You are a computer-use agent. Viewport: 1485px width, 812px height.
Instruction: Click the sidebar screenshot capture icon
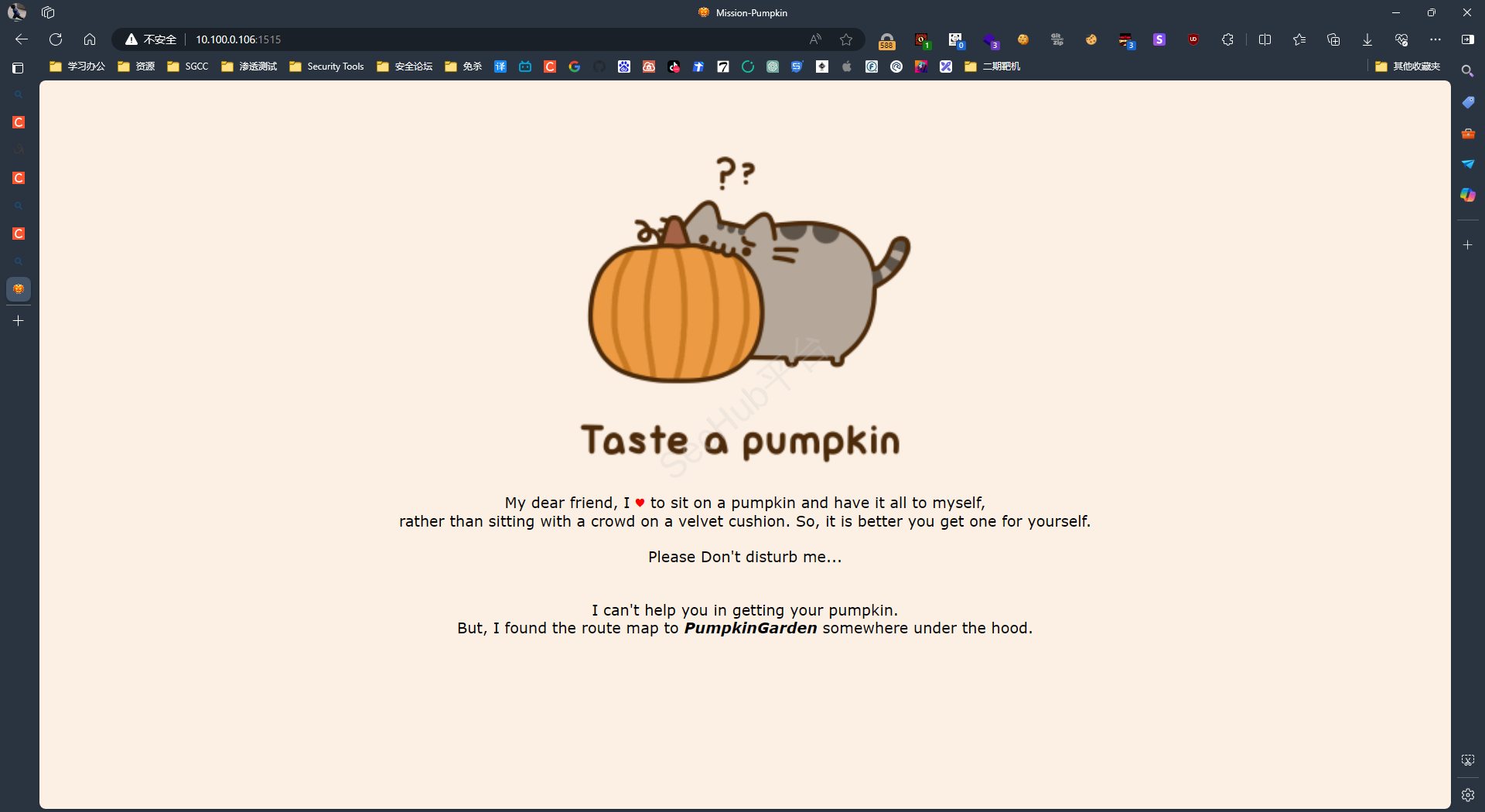[x=1468, y=760]
